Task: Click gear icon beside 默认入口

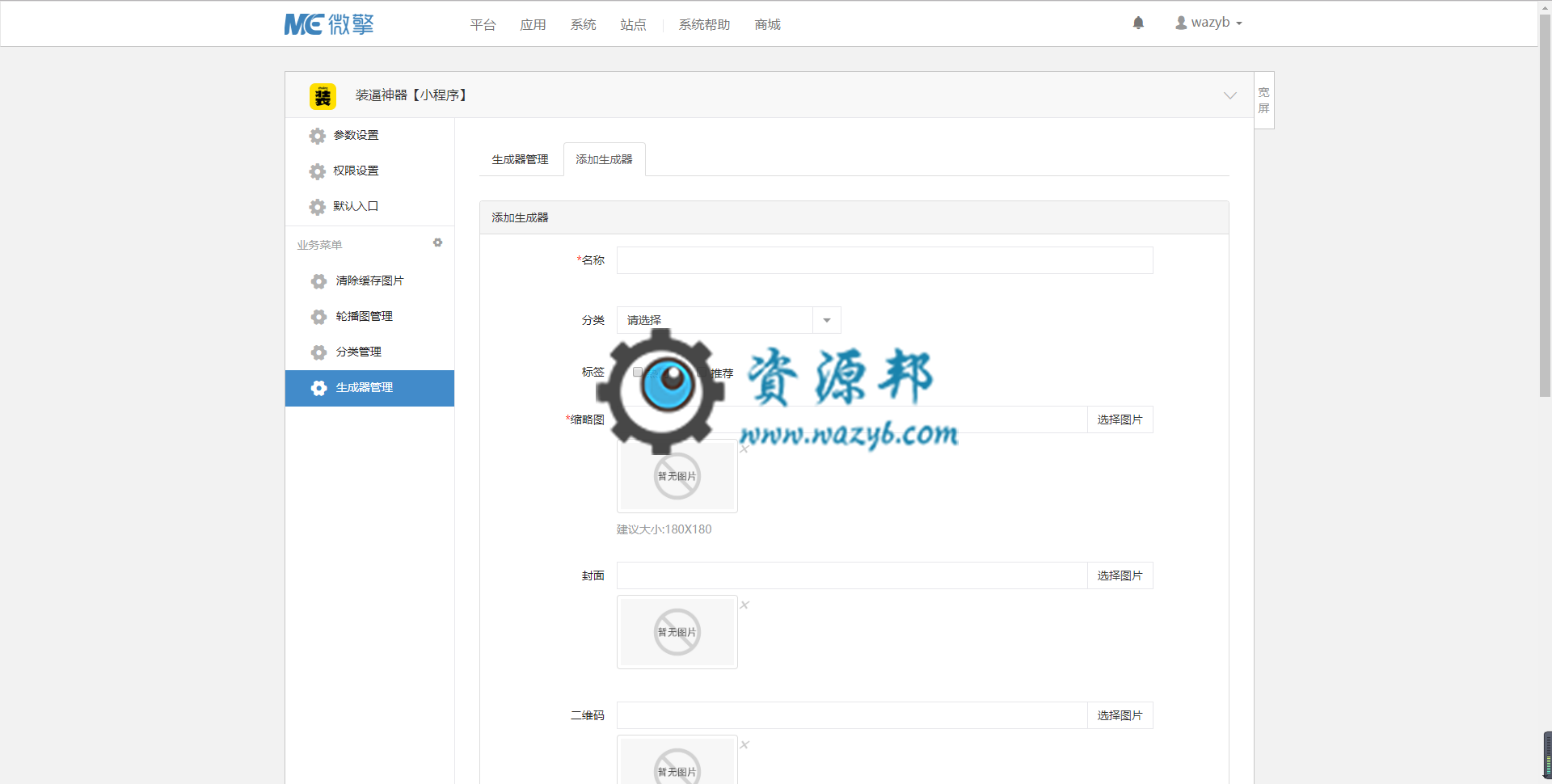Action: tap(318, 207)
